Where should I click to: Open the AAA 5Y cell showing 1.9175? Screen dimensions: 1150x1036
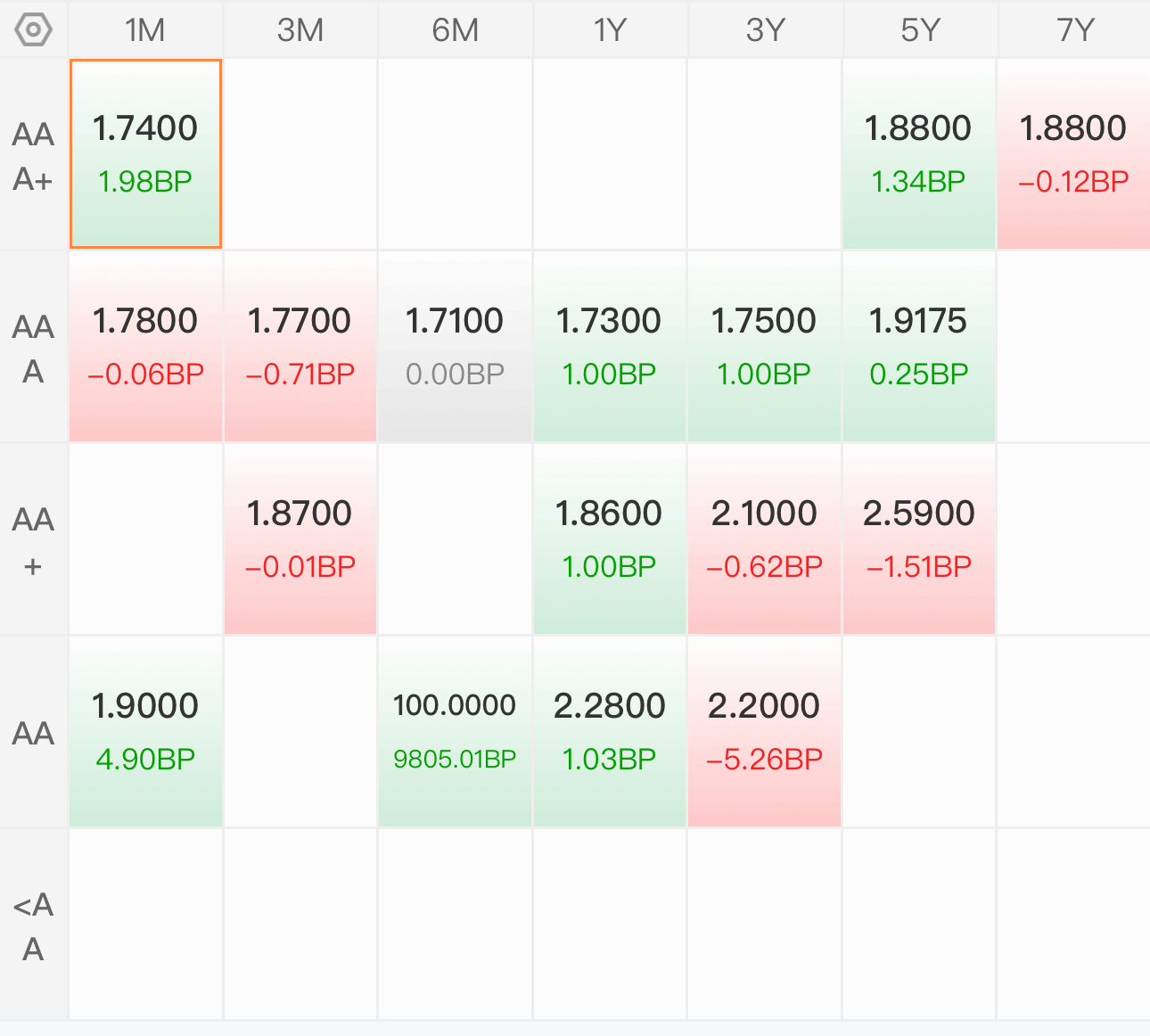(919, 347)
